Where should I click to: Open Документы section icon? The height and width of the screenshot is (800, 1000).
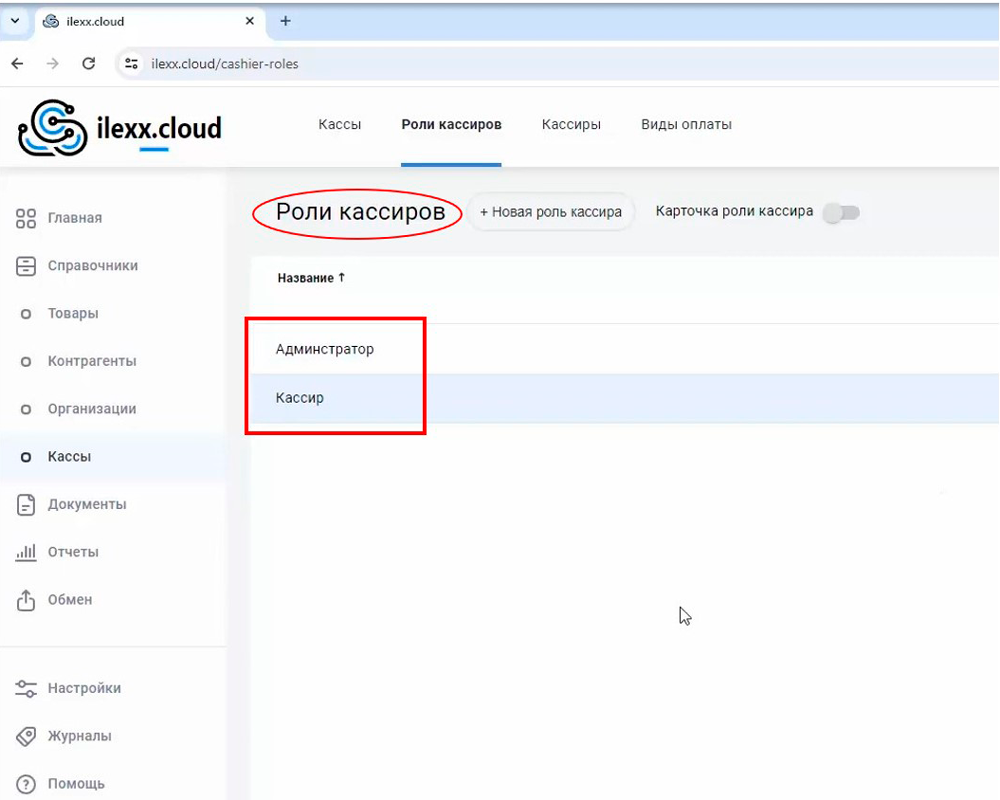(27, 505)
